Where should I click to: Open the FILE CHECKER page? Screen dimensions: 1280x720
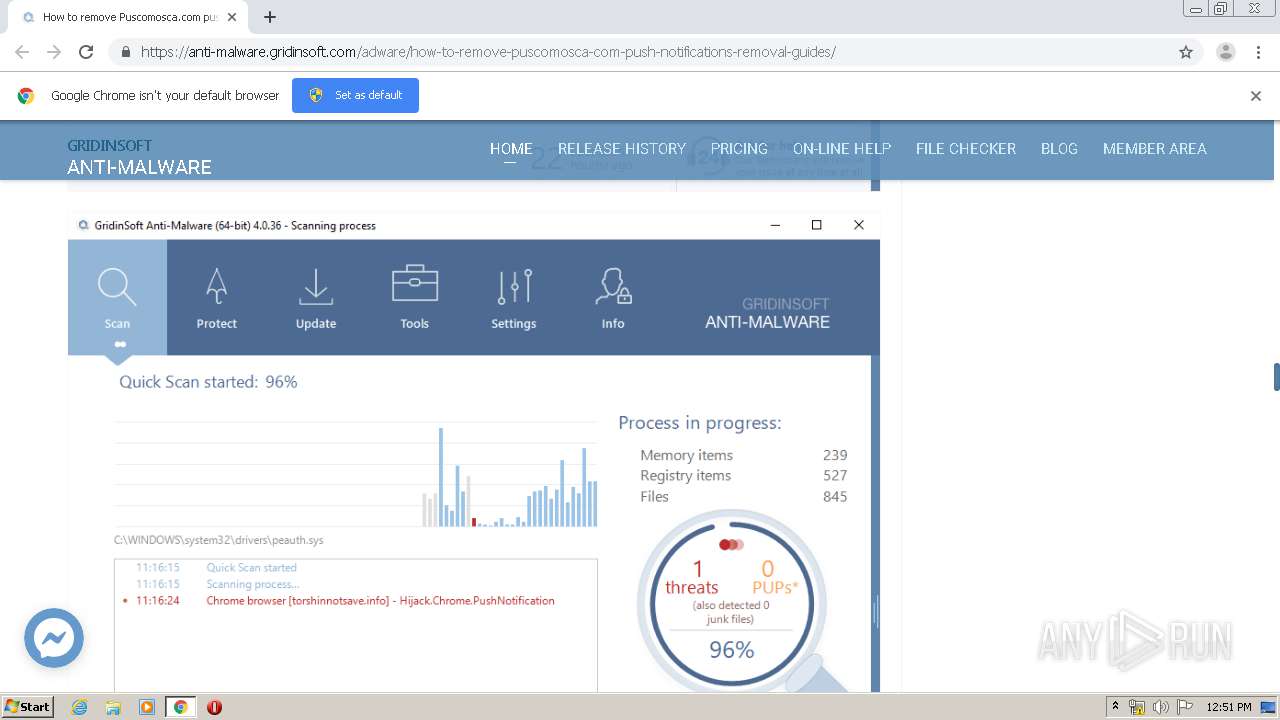pos(966,148)
